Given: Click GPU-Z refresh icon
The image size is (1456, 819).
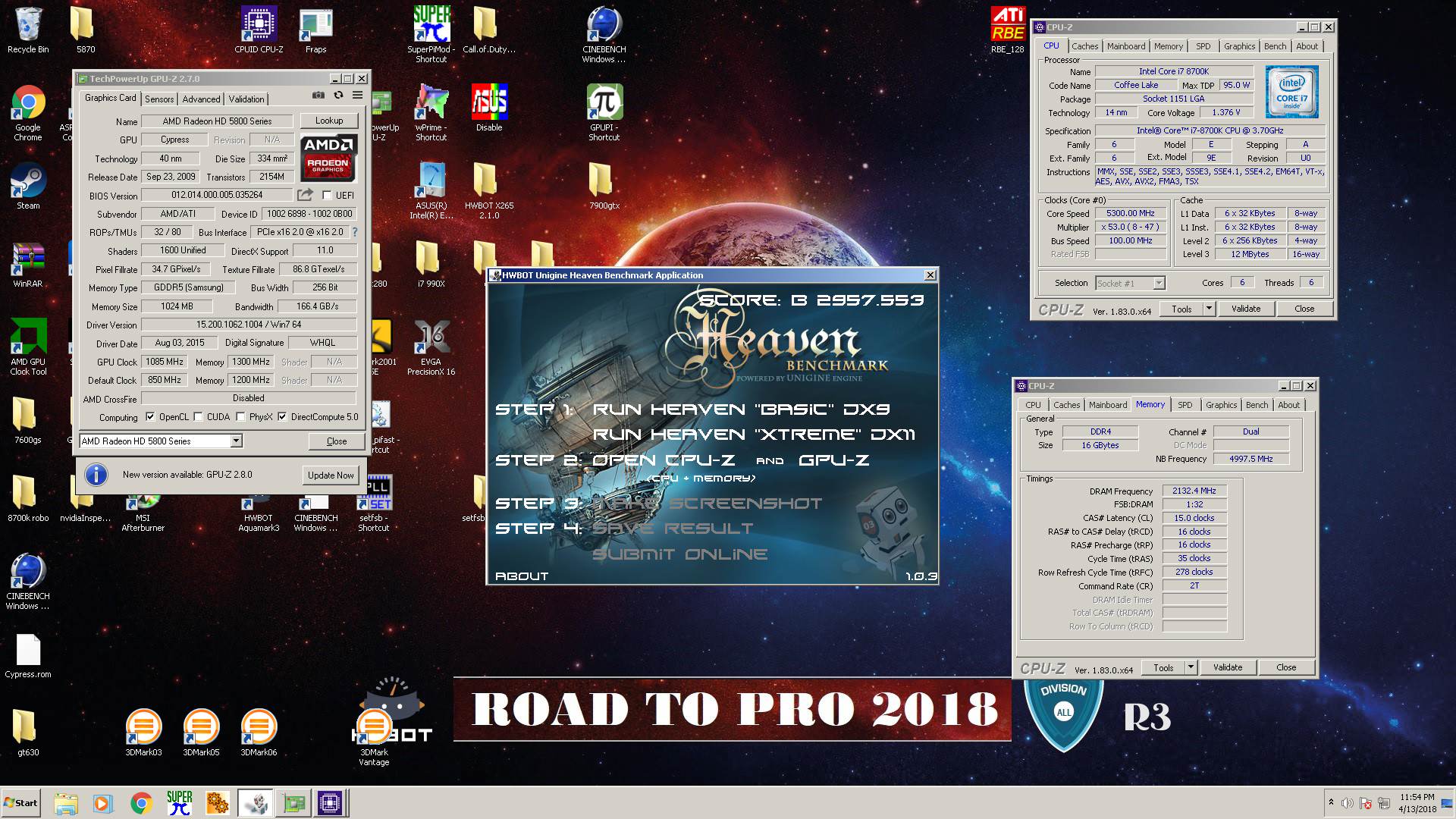Looking at the screenshot, I should point(338,96).
